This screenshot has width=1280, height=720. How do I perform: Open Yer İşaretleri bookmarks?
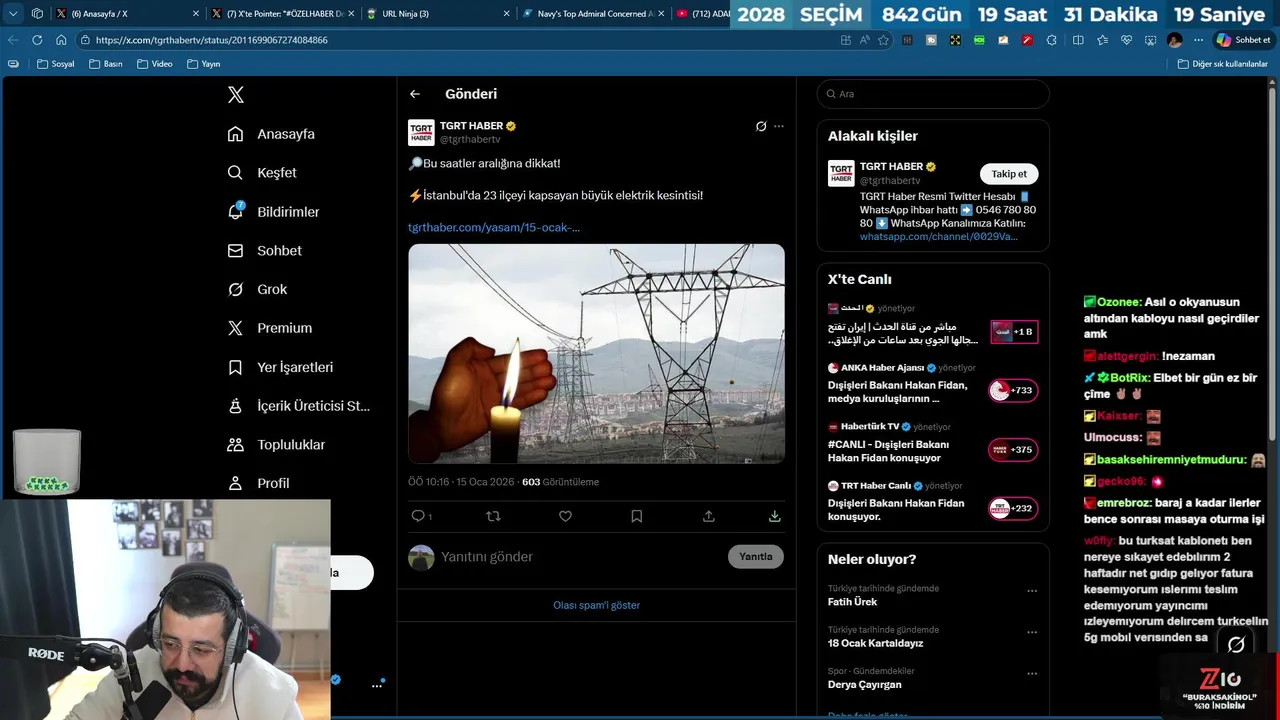coord(280,367)
